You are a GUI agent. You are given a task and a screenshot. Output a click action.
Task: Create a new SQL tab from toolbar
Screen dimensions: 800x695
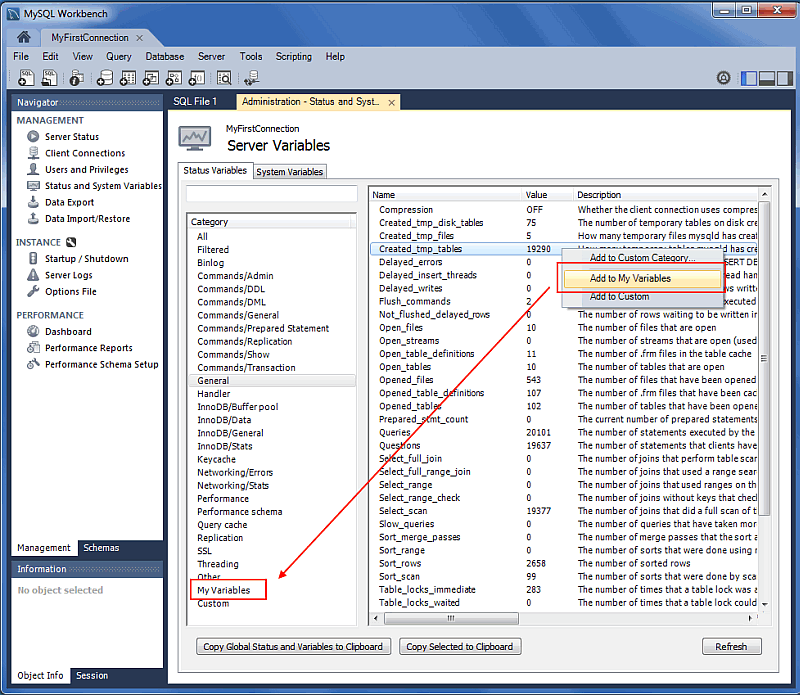[24, 78]
